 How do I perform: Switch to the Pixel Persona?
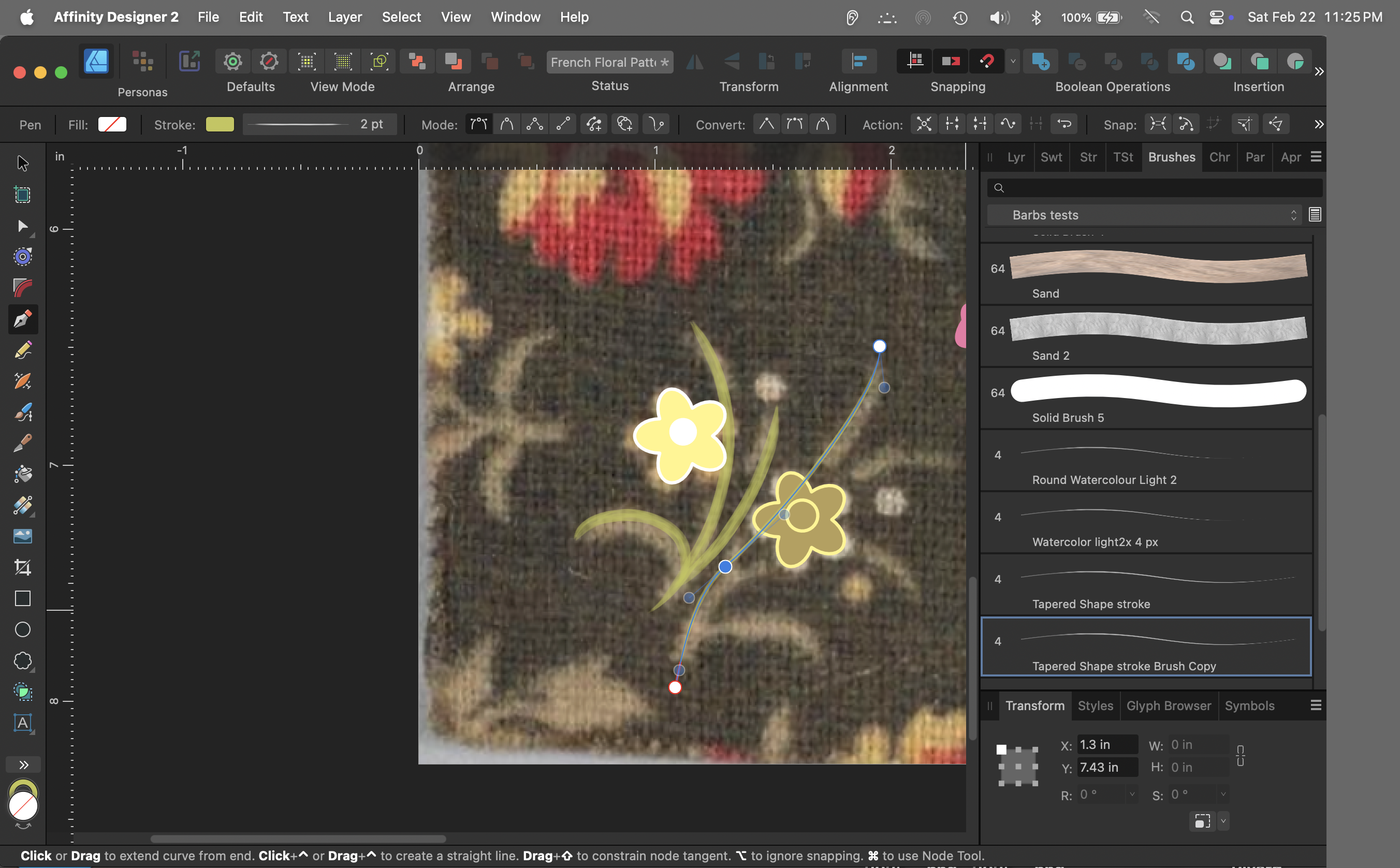[x=142, y=61]
